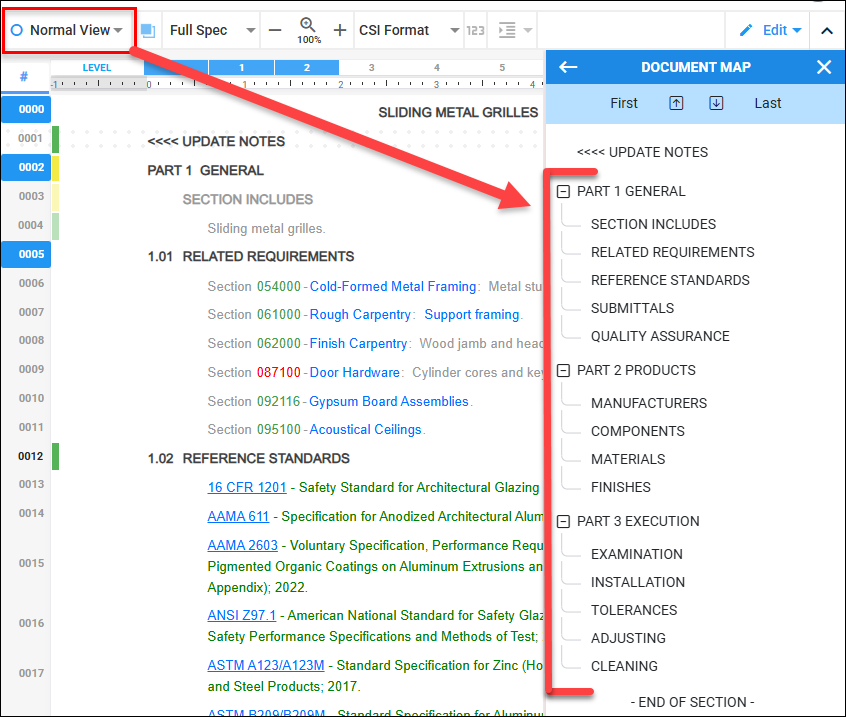
Task: Click the 123 numbering icon
Action: pyautogui.click(x=475, y=30)
